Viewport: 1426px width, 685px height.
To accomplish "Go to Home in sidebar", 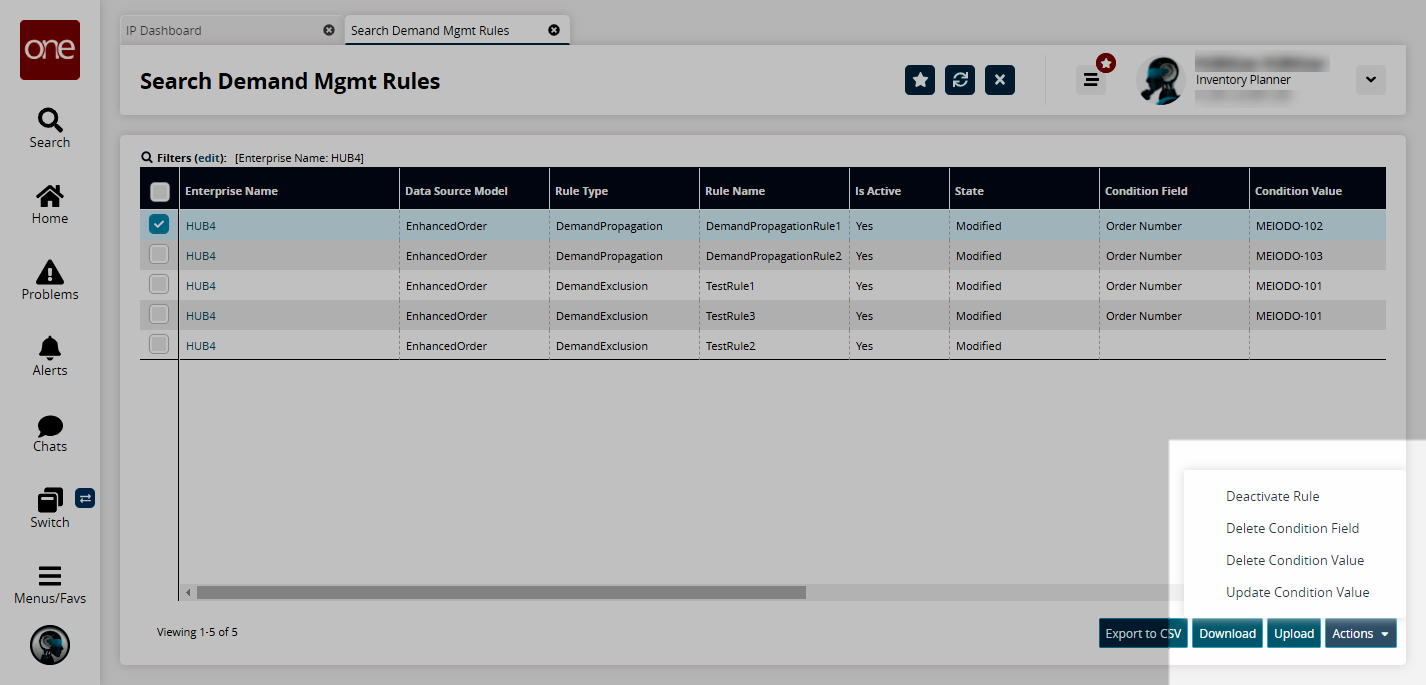I will point(50,195).
